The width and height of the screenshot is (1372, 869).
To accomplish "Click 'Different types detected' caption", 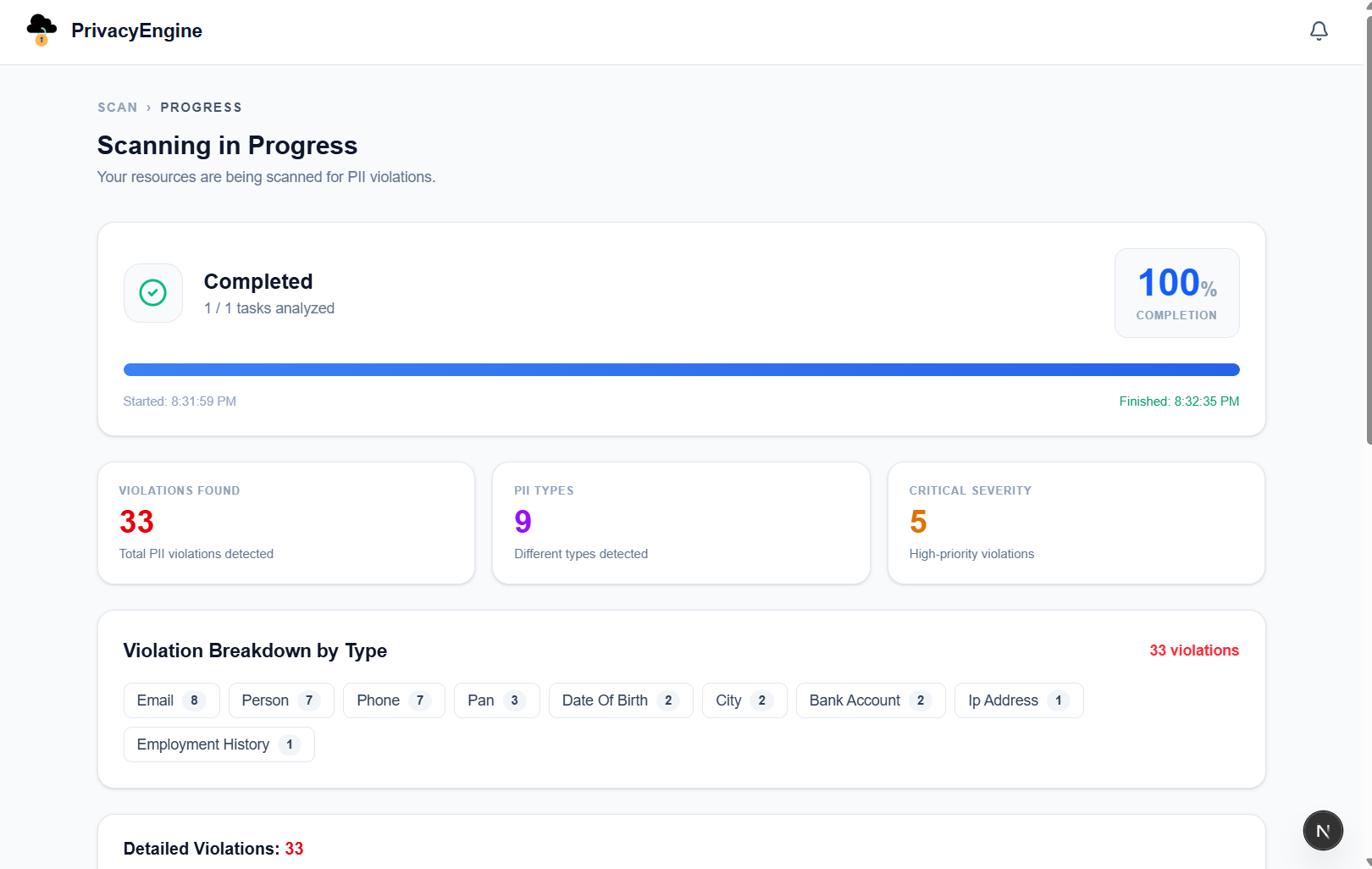I will point(581,554).
